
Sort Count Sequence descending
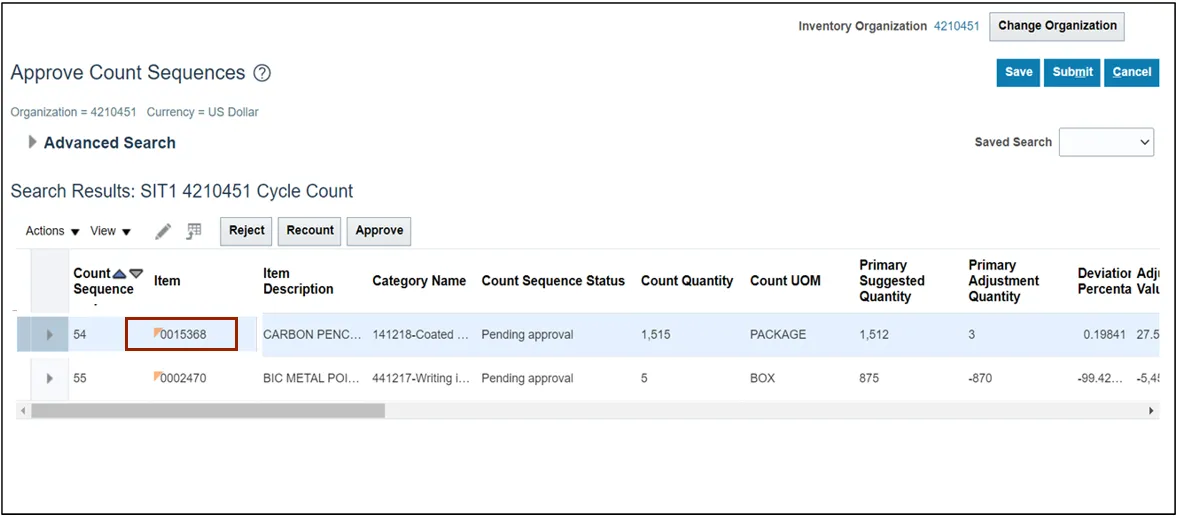point(136,273)
